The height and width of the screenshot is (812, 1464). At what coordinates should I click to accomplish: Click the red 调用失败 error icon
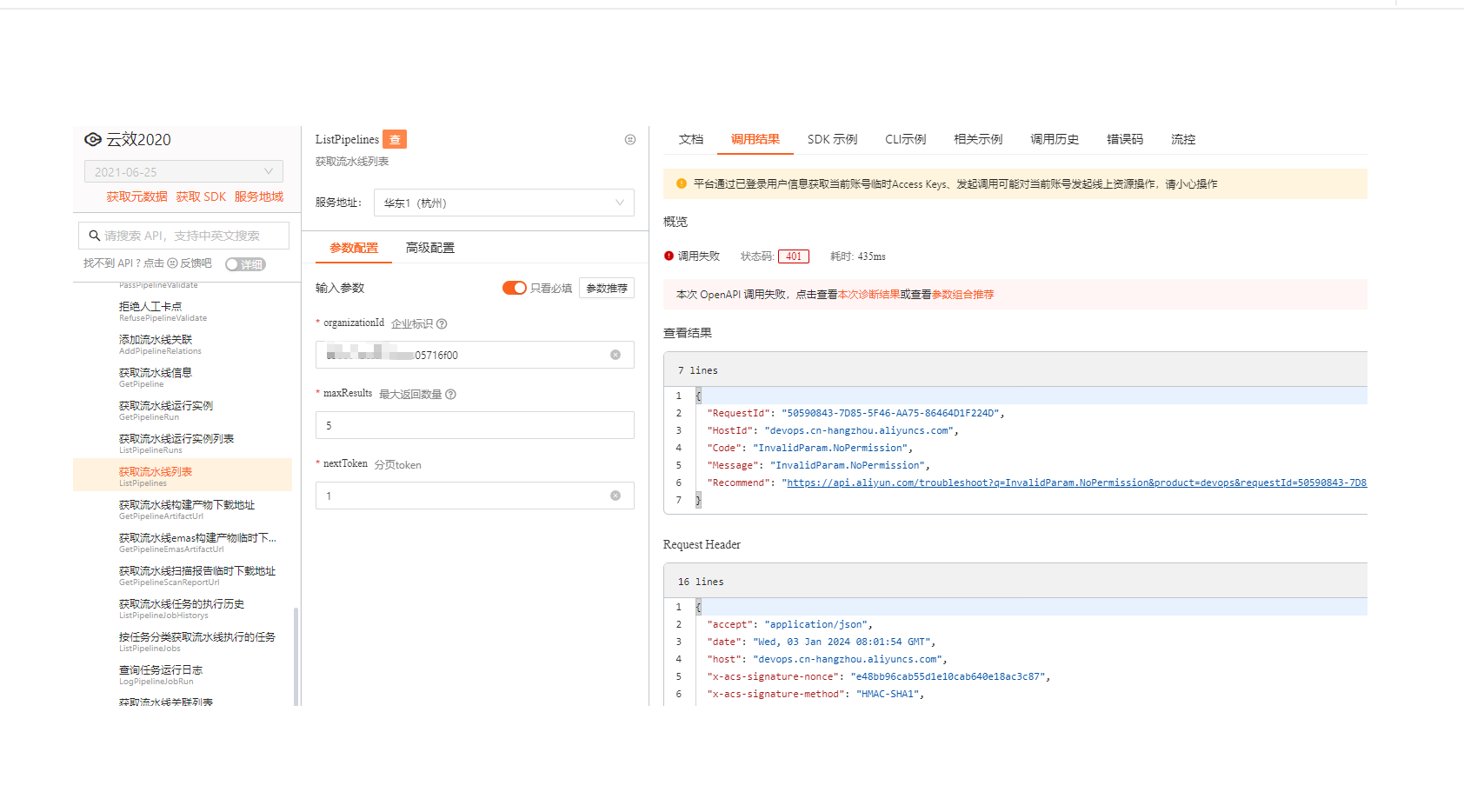click(x=669, y=256)
